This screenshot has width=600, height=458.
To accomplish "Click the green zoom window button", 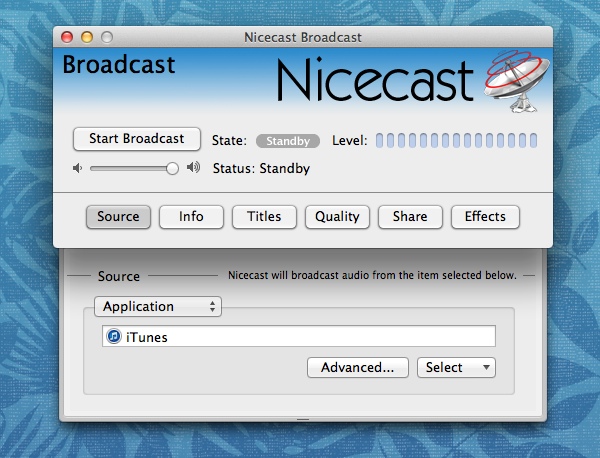I will [105, 37].
